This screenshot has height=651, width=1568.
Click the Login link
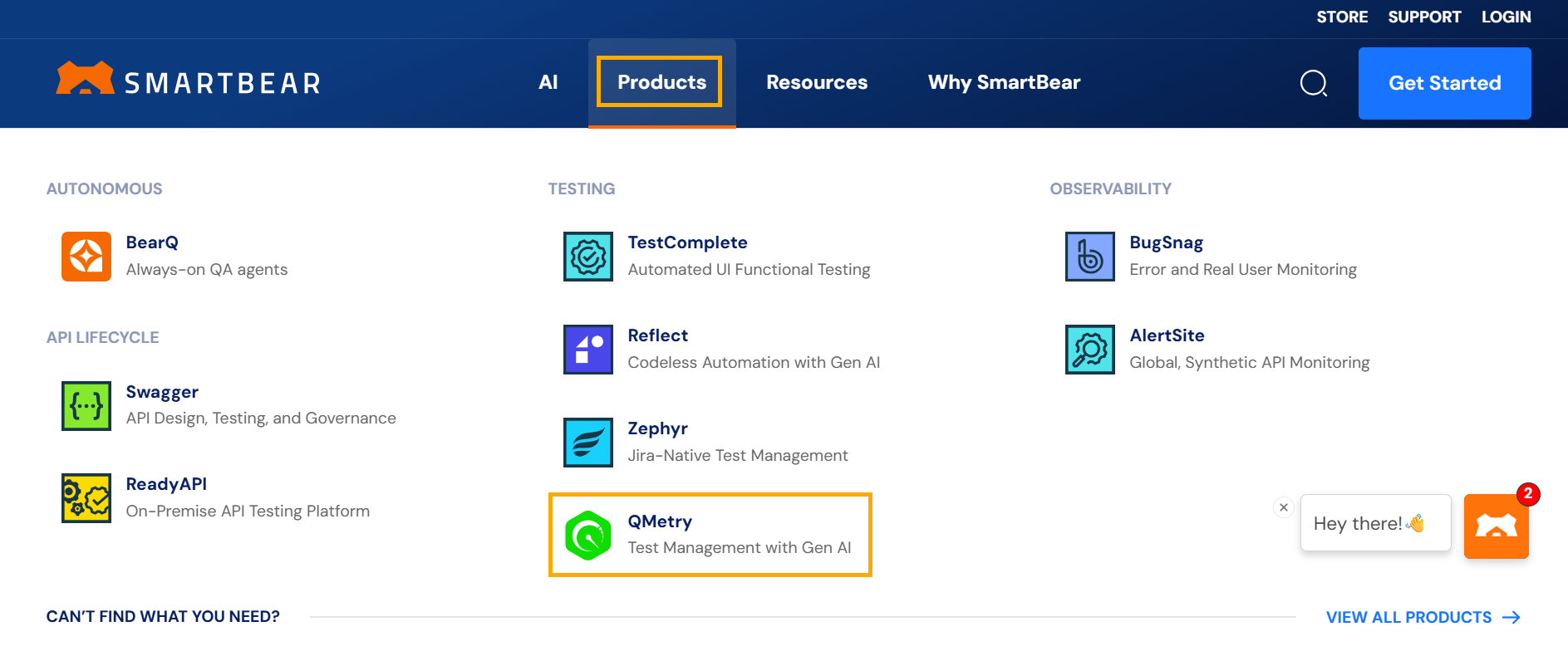tap(1506, 17)
